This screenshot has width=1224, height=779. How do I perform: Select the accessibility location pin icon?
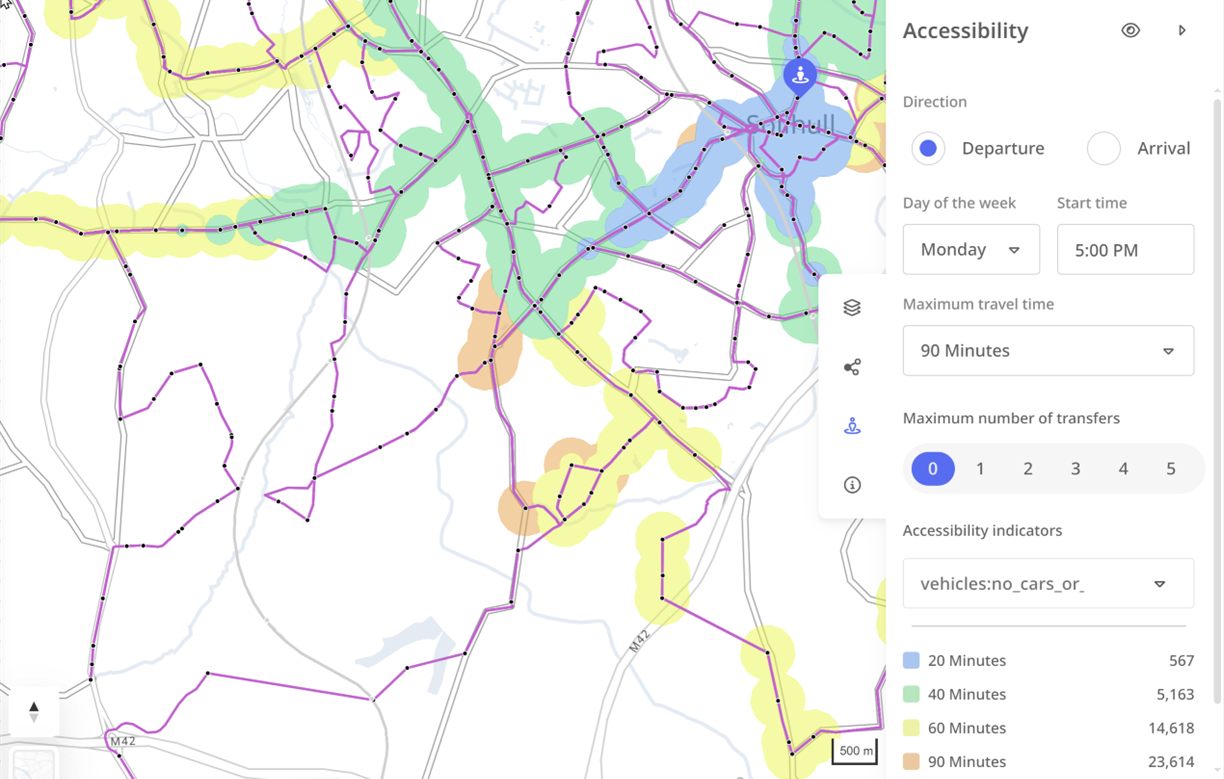click(852, 424)
